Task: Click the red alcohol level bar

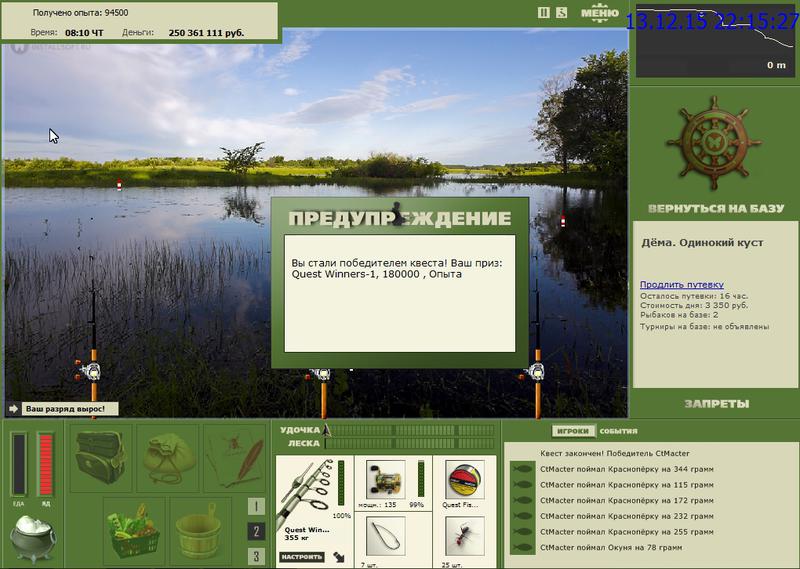Action: tap(45, 464)
